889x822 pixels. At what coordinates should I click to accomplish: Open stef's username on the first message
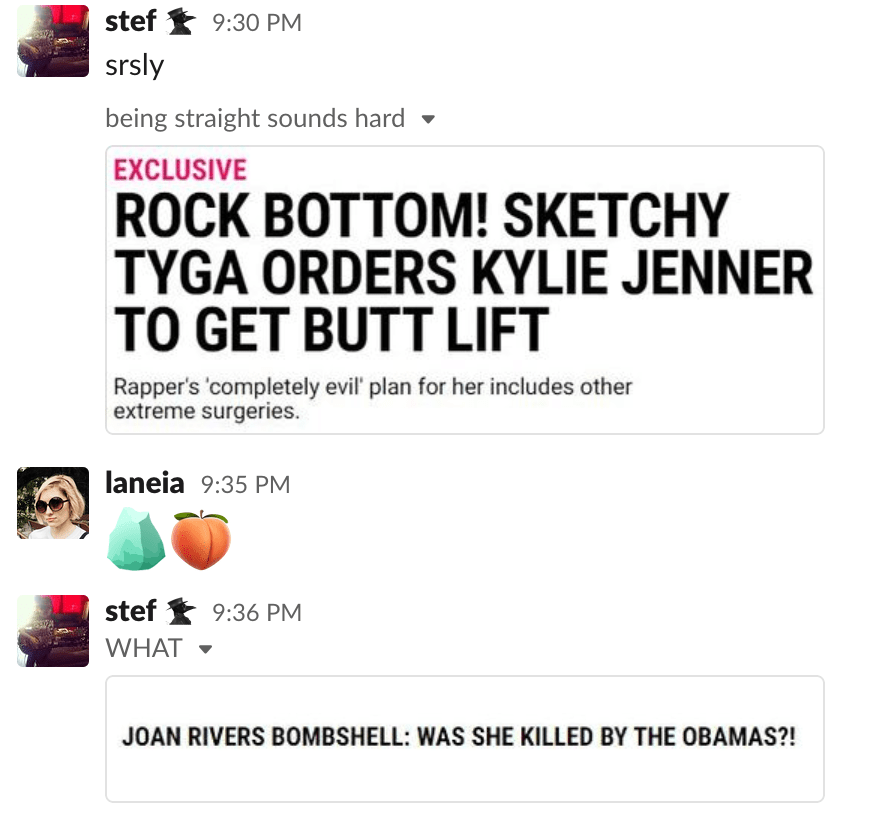click(x=130, y=22)
